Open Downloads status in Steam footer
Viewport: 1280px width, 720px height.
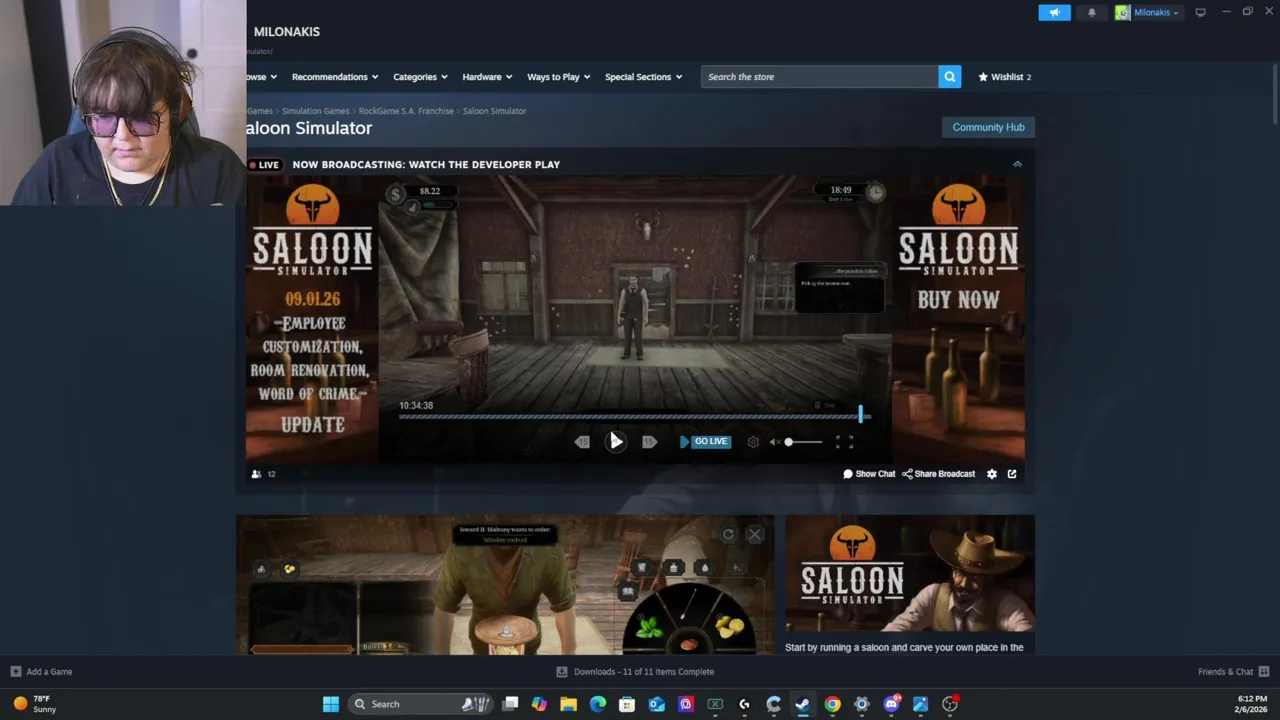click(635, 672)
